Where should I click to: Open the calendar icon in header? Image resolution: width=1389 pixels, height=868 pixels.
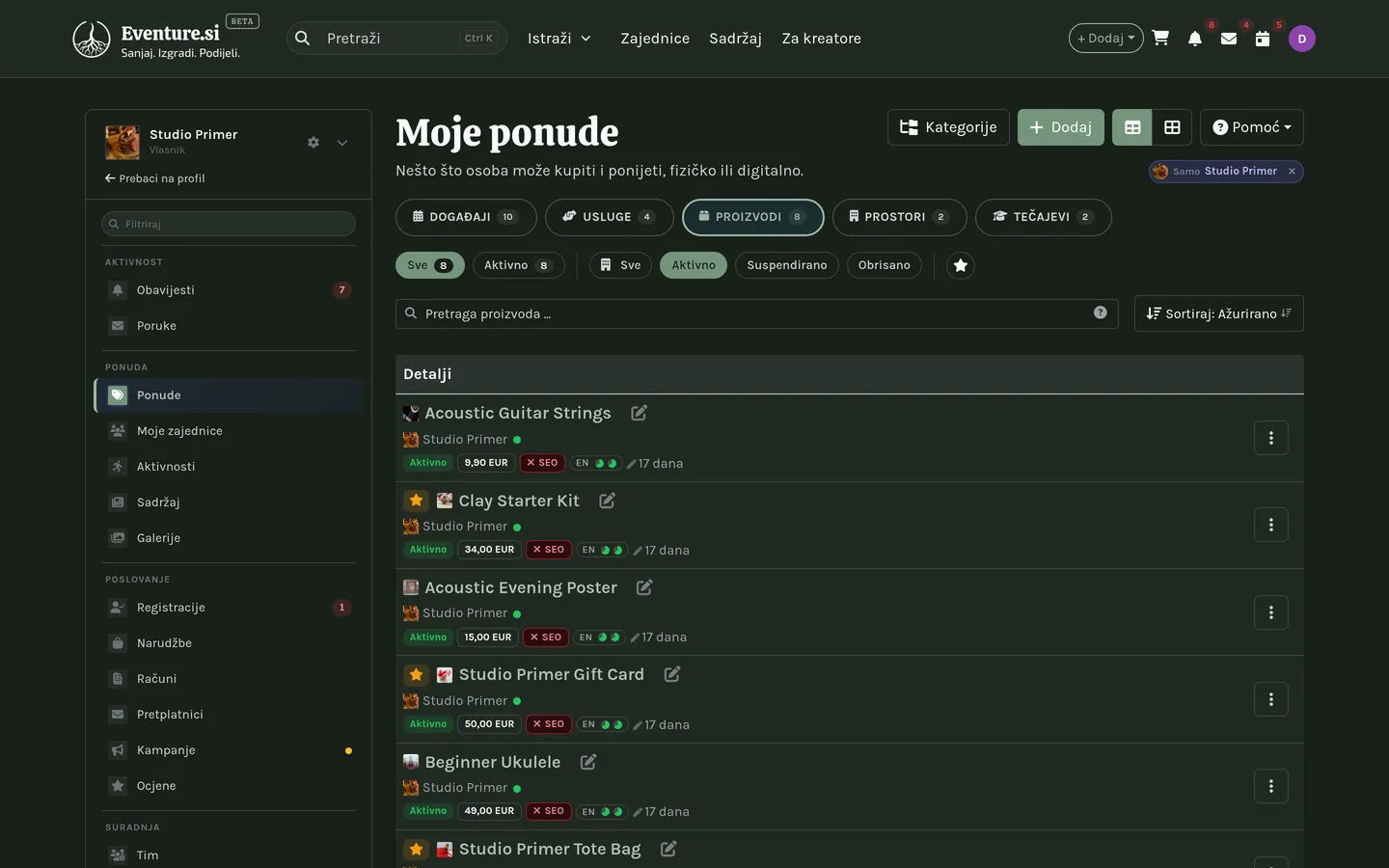pos(1263,39)
